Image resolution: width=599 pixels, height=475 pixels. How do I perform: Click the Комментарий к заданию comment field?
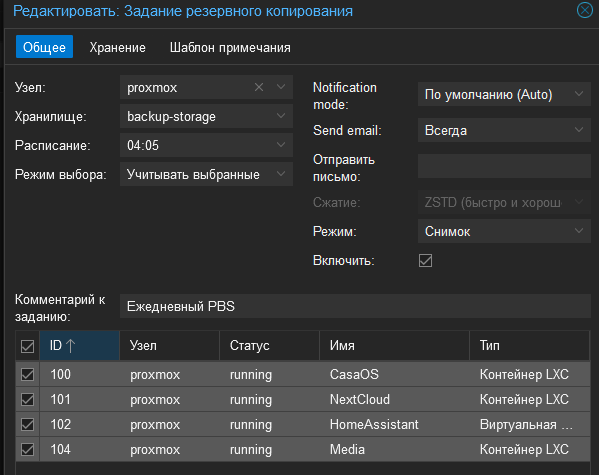click(355, 306)
